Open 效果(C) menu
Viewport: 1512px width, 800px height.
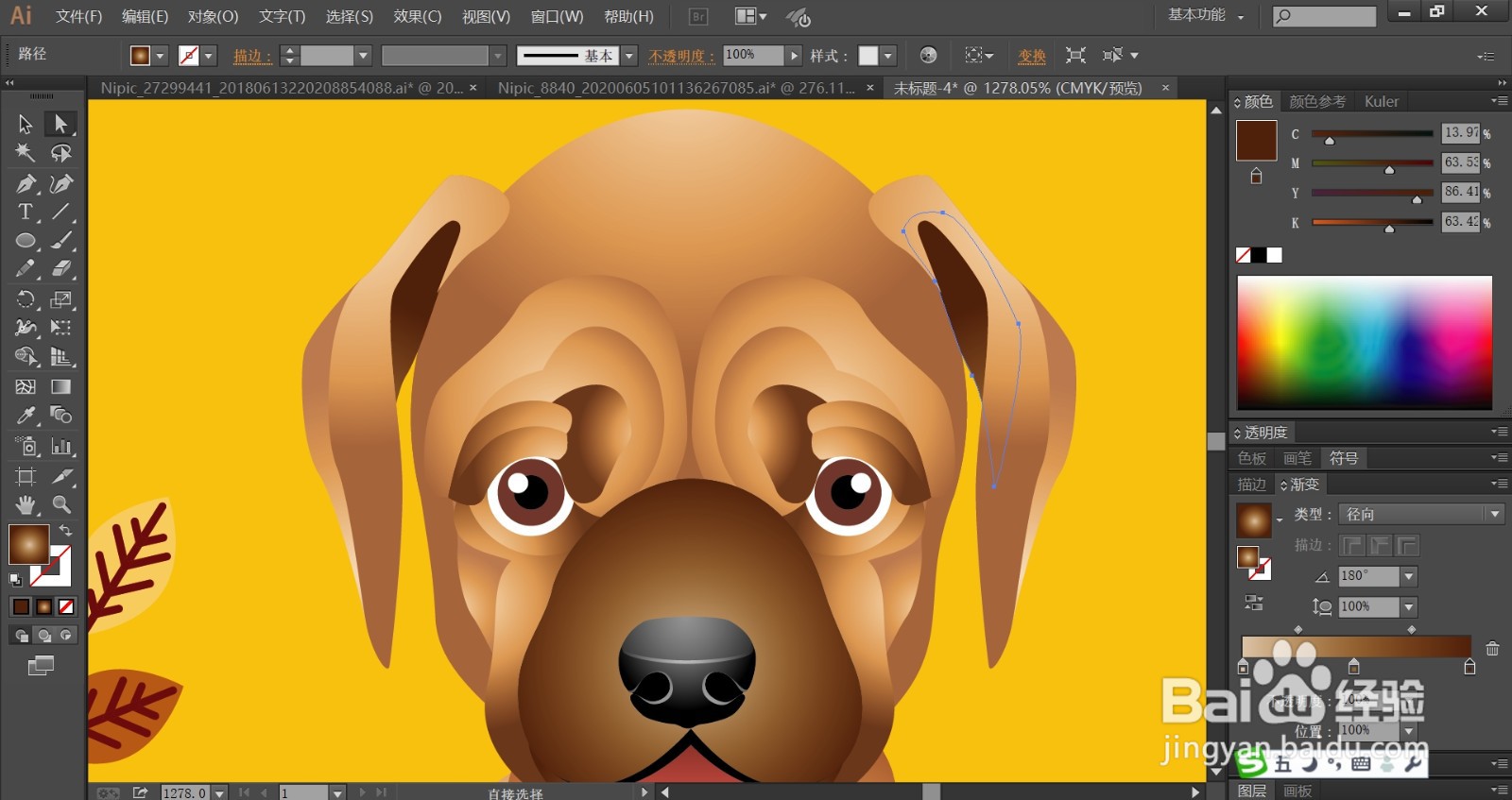pyautogui.click(x=418, y=17)
